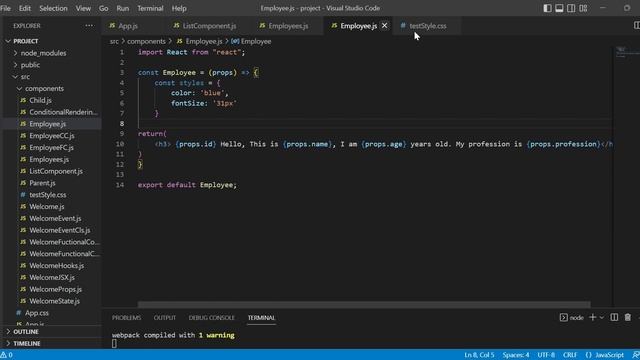Split the terminal panel
Screen dimensions: 640x360
(614, 318)
